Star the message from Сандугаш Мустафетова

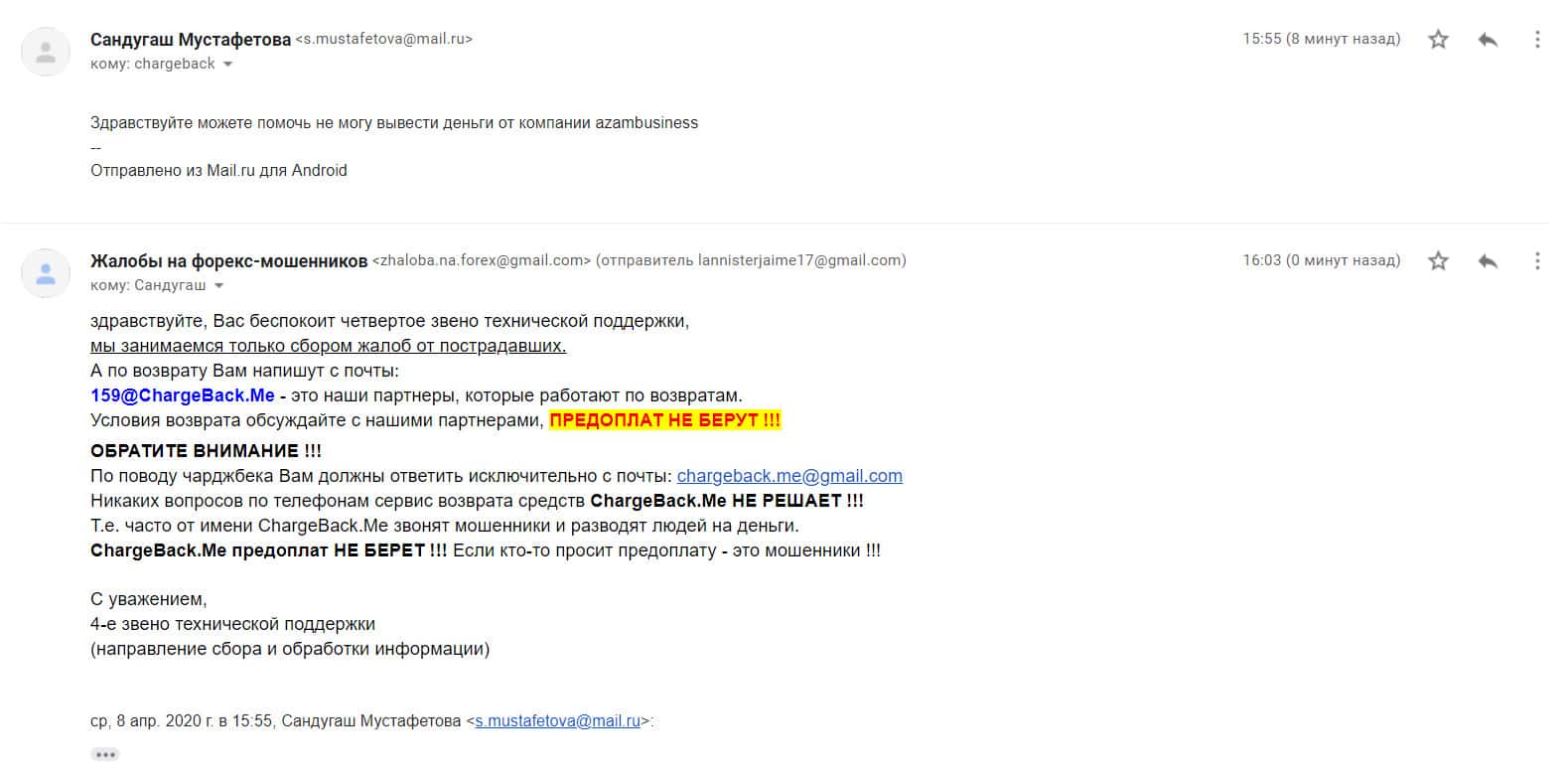tap(1438, 40)
